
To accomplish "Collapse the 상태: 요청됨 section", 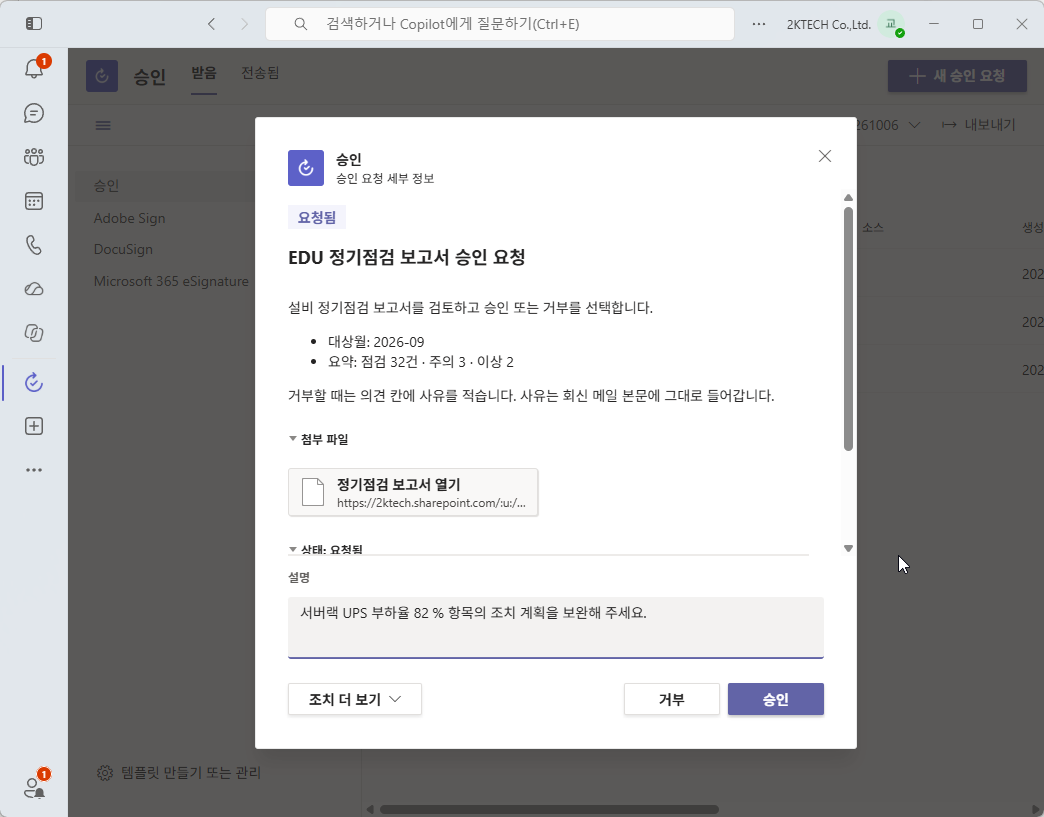I will point(326,549).
